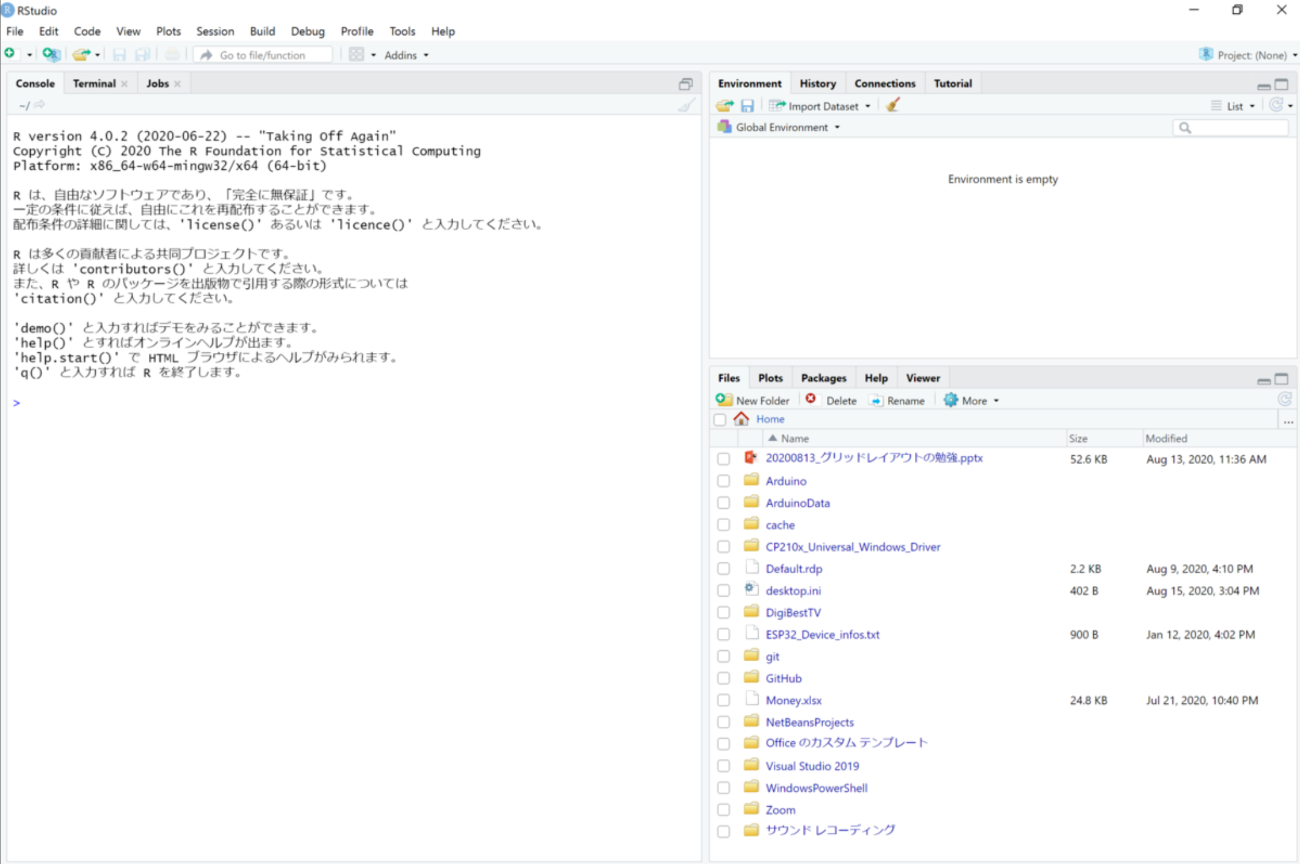Click the Home breadcrumb link
1300x864 pixels.
pyautogui.click(x=770, y=419)
